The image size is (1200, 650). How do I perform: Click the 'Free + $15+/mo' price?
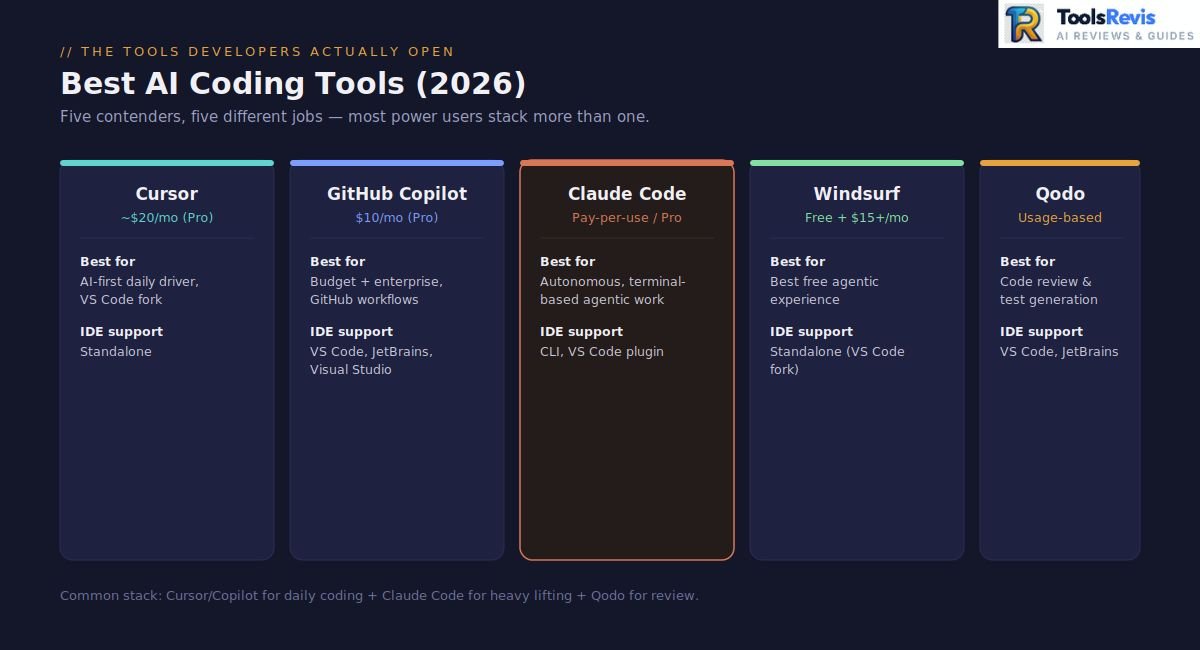coord(857,217)
